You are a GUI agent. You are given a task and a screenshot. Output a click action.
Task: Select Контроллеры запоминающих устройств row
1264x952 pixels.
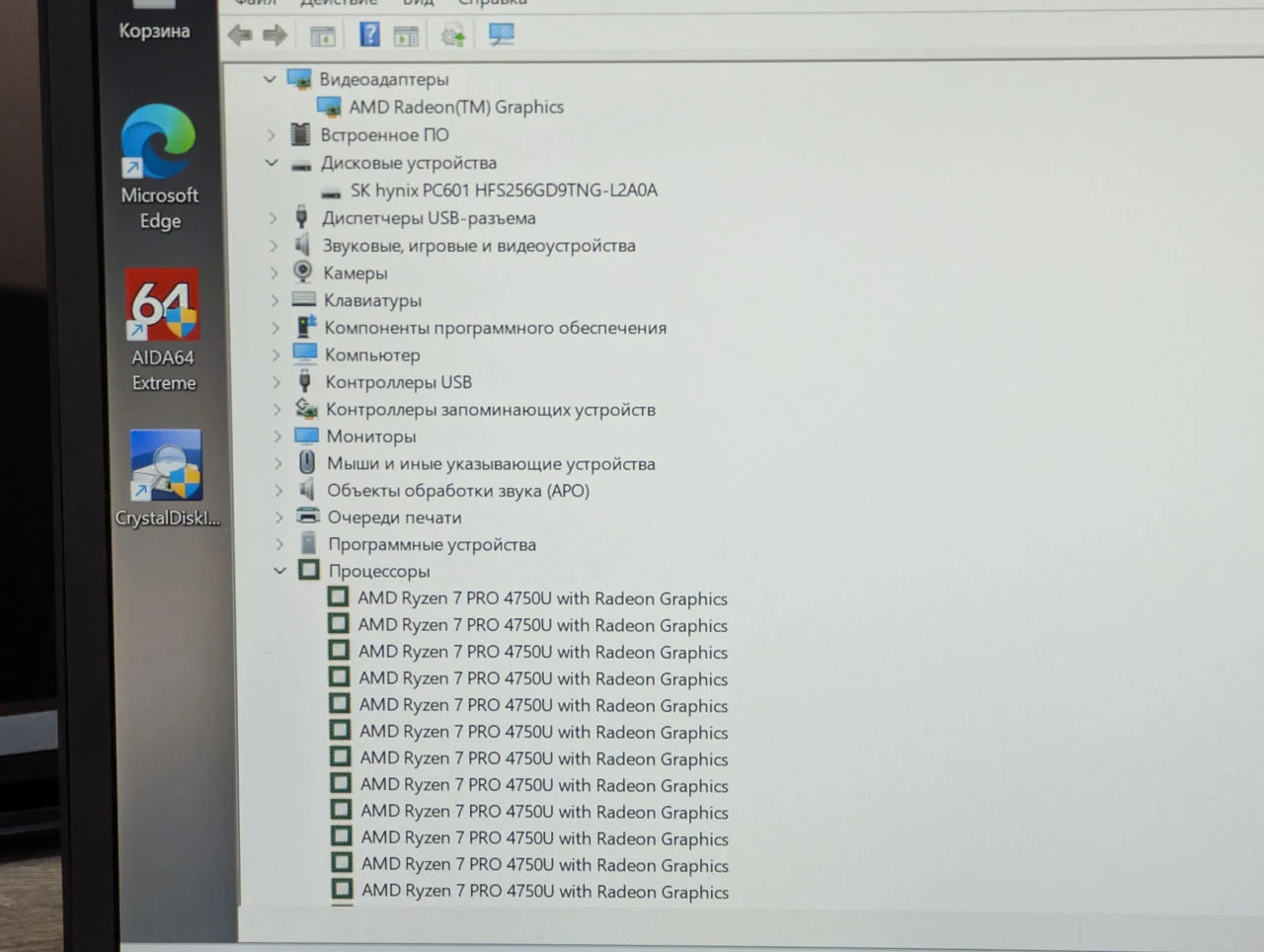[475, 409]
